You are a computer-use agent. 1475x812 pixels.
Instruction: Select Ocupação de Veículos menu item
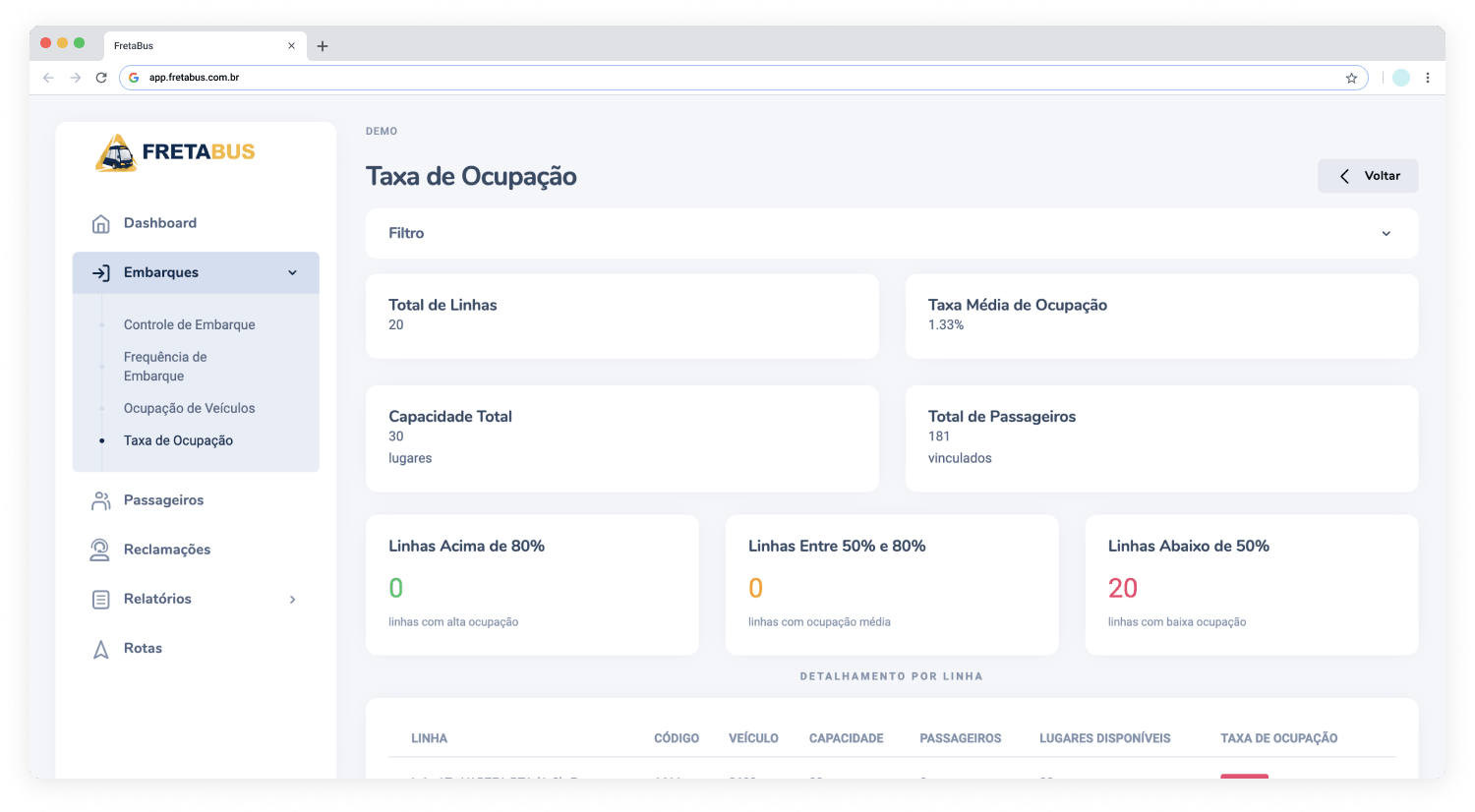[189, 409]
